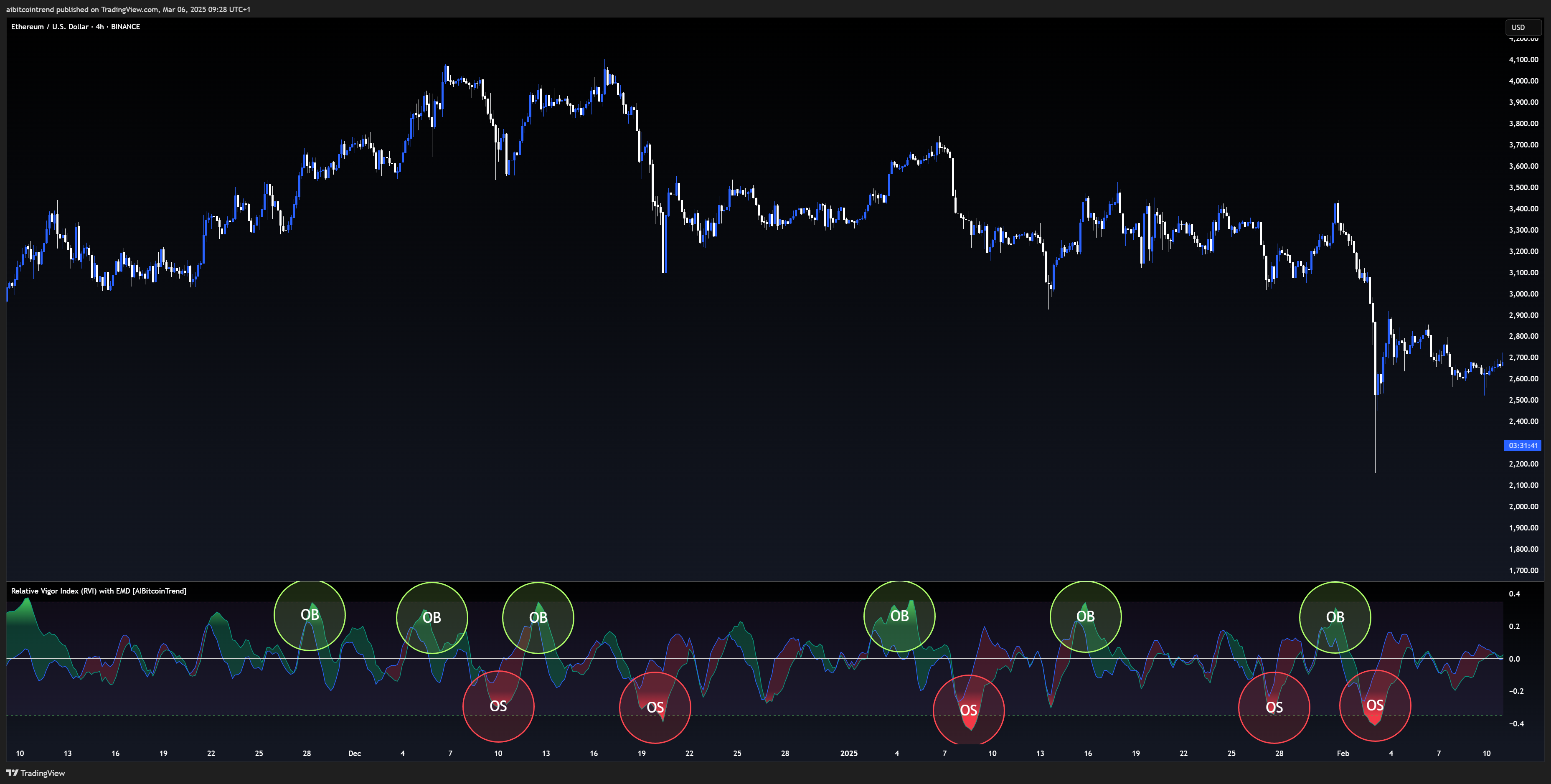
Task: Click the 2025 label on time axis
Action: click(x=848, y=753)
